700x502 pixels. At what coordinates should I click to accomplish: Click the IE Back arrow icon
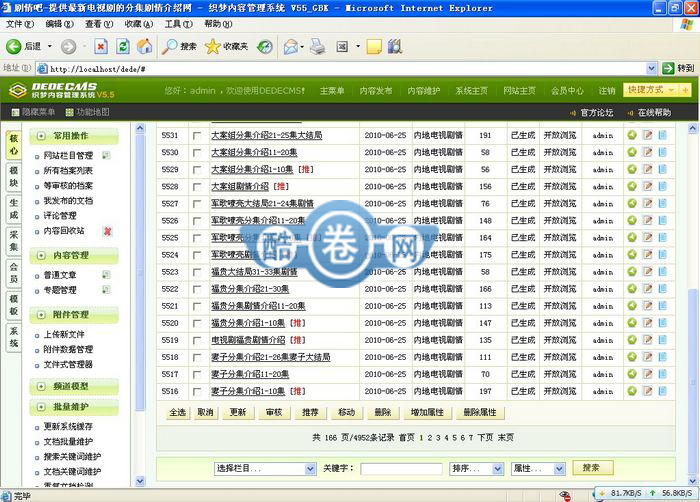click(13, 46)
